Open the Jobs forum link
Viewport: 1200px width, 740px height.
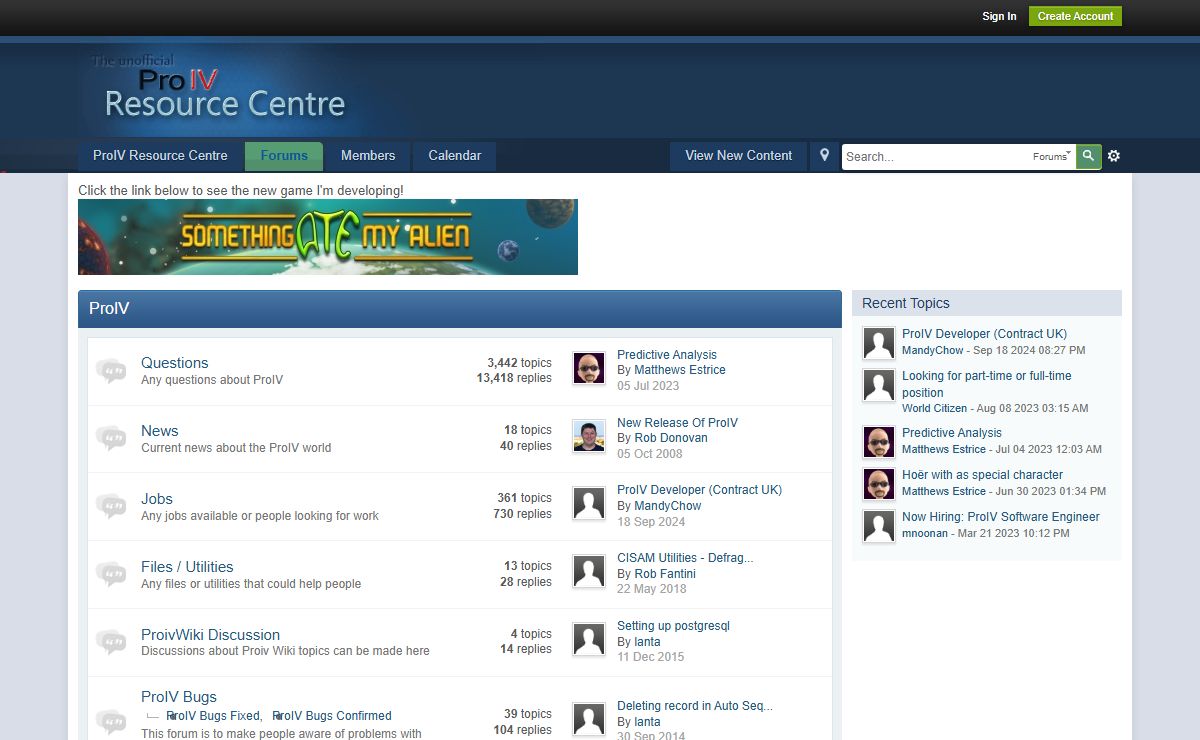157,499
